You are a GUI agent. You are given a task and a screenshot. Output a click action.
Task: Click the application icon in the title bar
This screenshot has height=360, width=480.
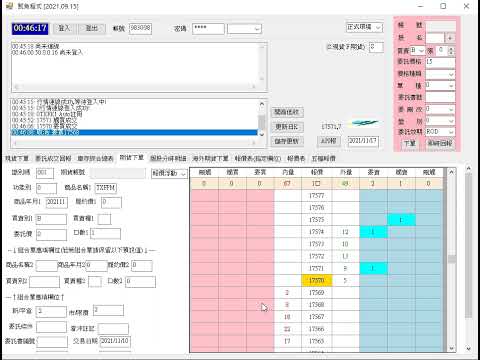click(10, 6)
